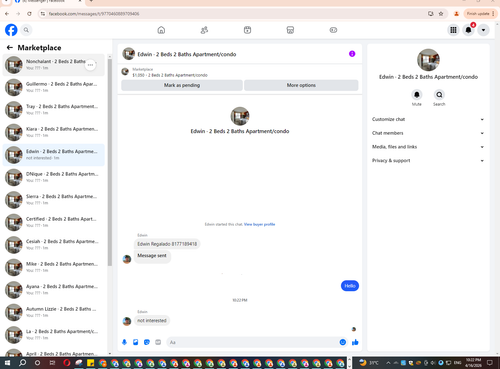Open the View buyer profile link
The image size is (500, 369).
click(x=259, y=224)
